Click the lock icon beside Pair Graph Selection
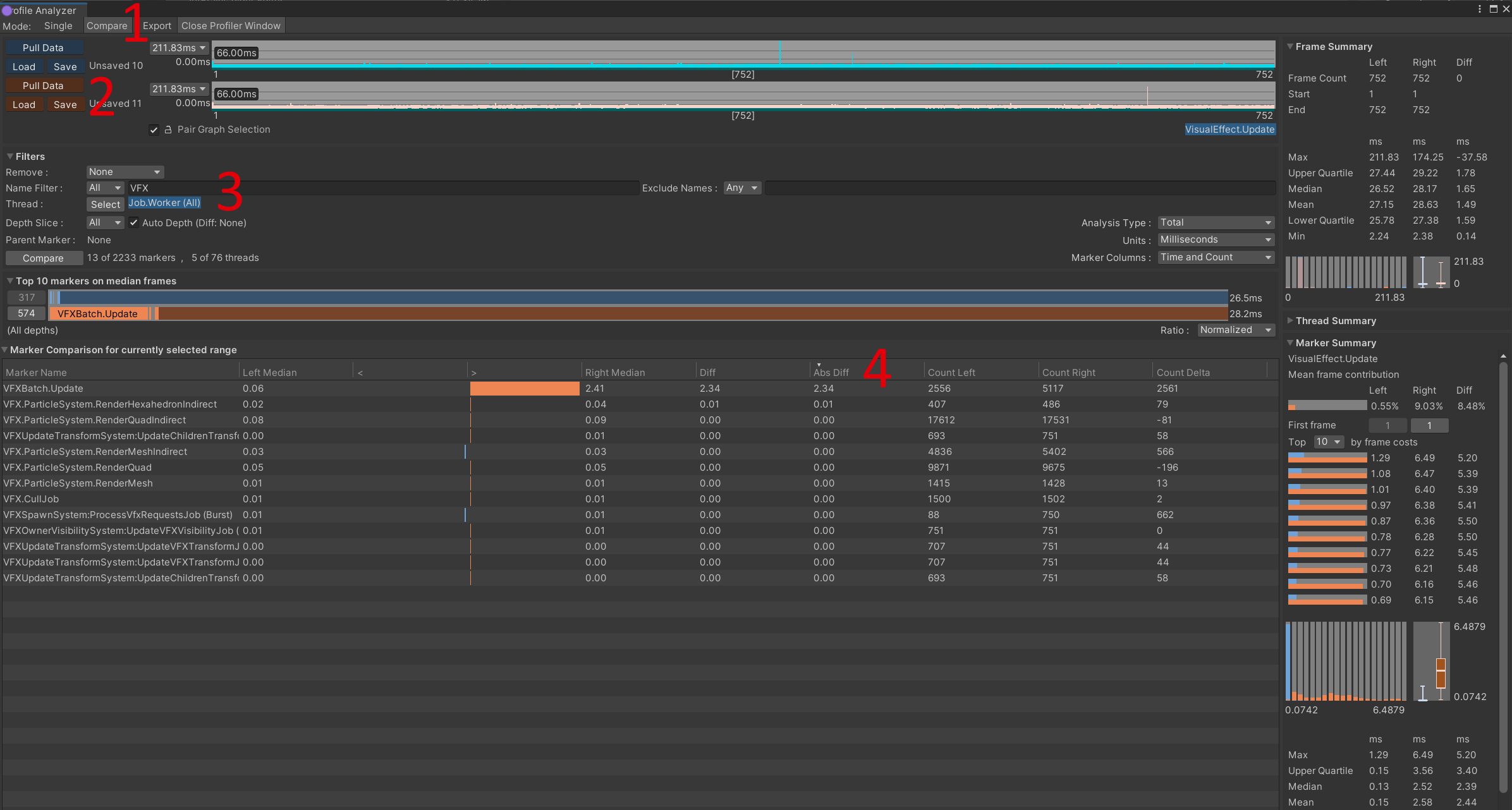 click(x=168, y=130)
